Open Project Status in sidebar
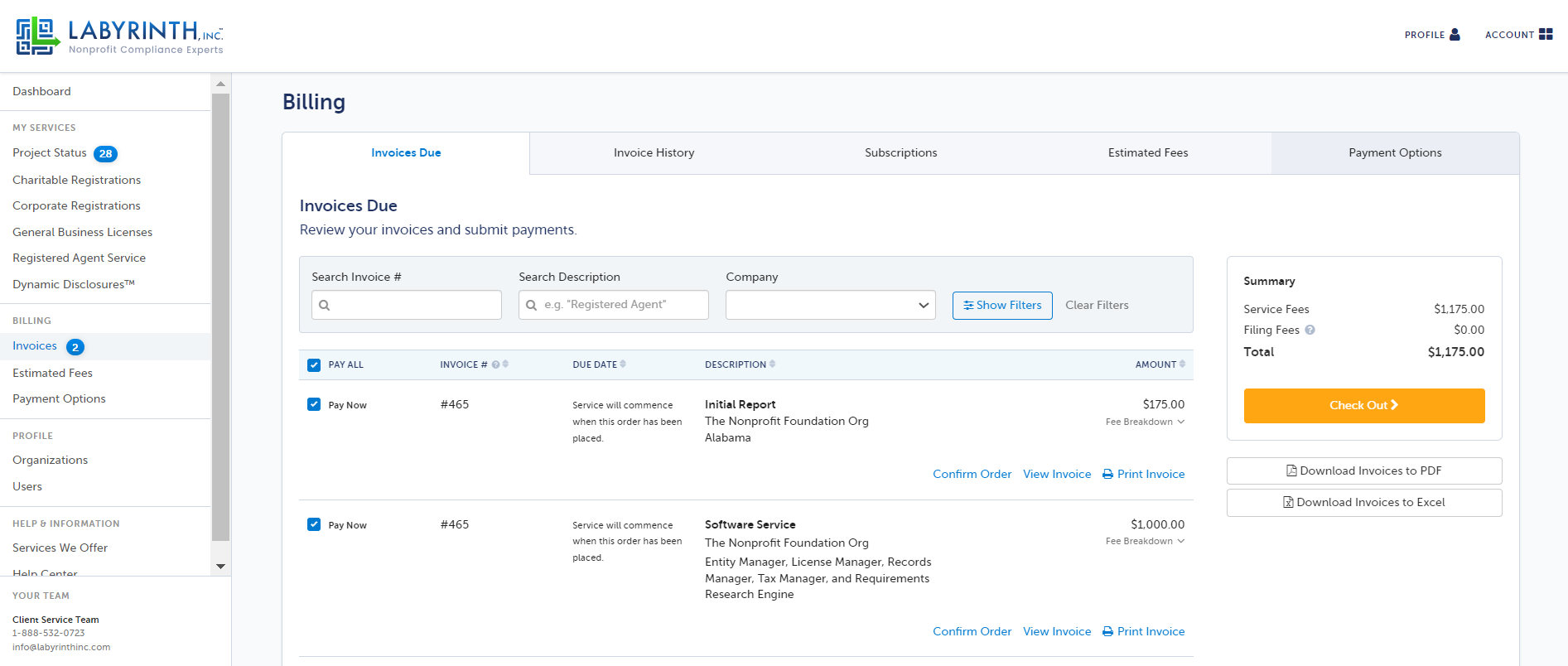Screen dimensions: 1568x666 point(50,152)
